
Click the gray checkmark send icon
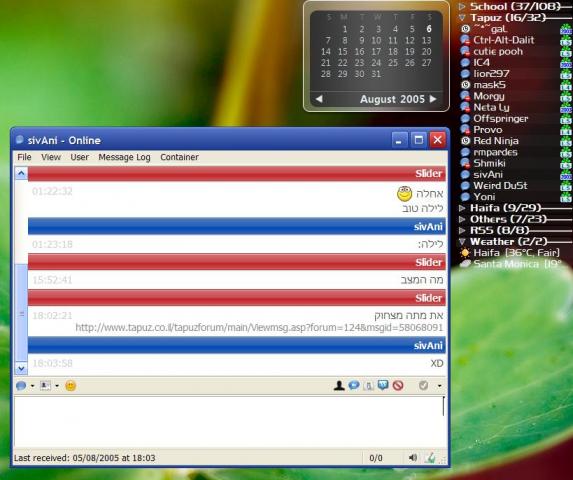[424, 385]
